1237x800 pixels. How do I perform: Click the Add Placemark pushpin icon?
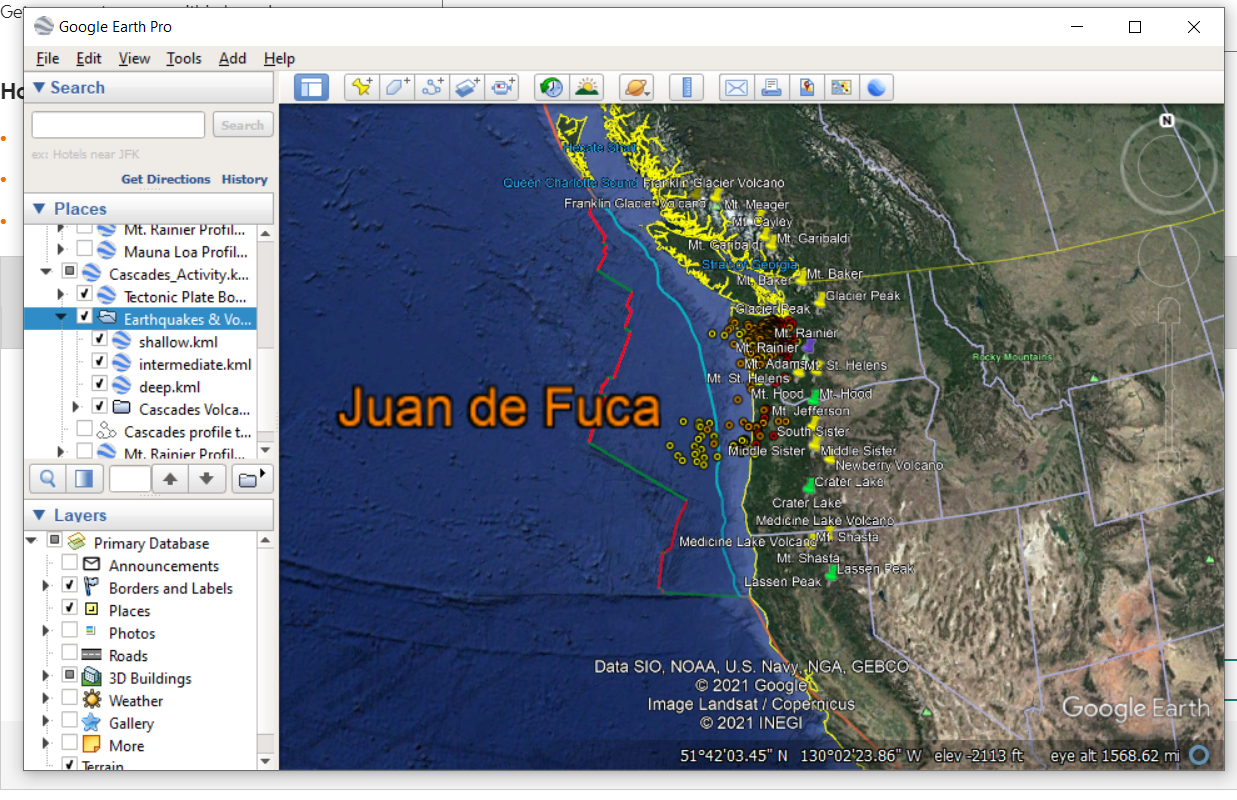click(x=361, y=87)
